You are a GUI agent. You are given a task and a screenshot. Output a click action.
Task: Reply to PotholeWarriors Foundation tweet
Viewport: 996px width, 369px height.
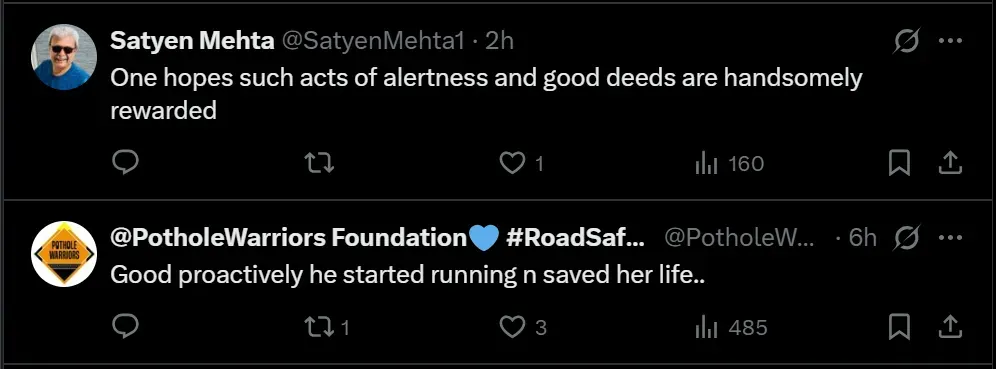coord(125,326)
